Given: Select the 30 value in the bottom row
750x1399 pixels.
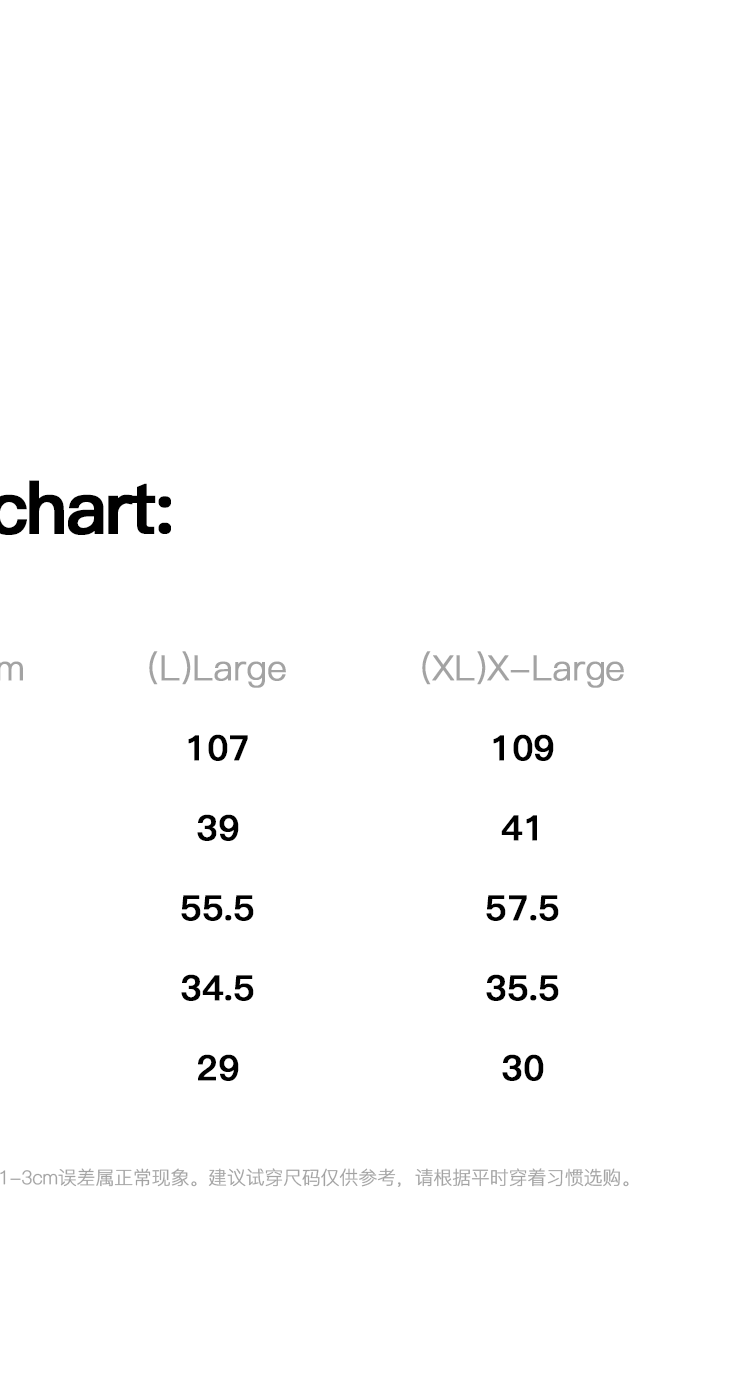Looking at the screenshot, I should tap(522, 1068).
